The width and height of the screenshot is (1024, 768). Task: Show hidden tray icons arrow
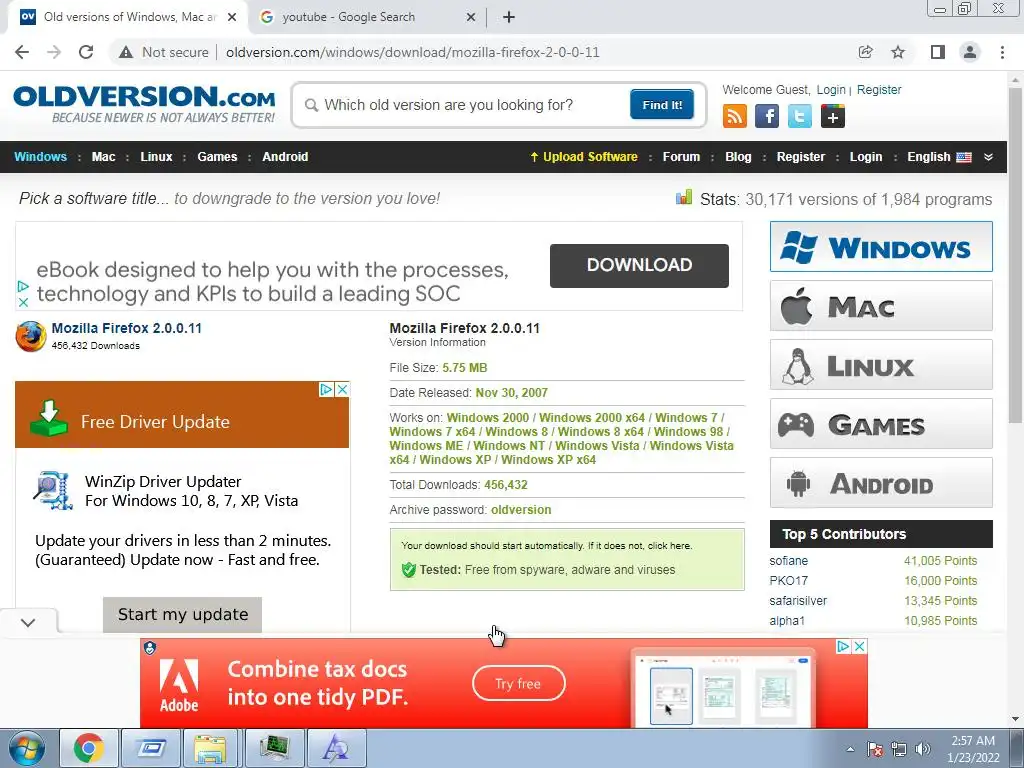tap(850, 749)
